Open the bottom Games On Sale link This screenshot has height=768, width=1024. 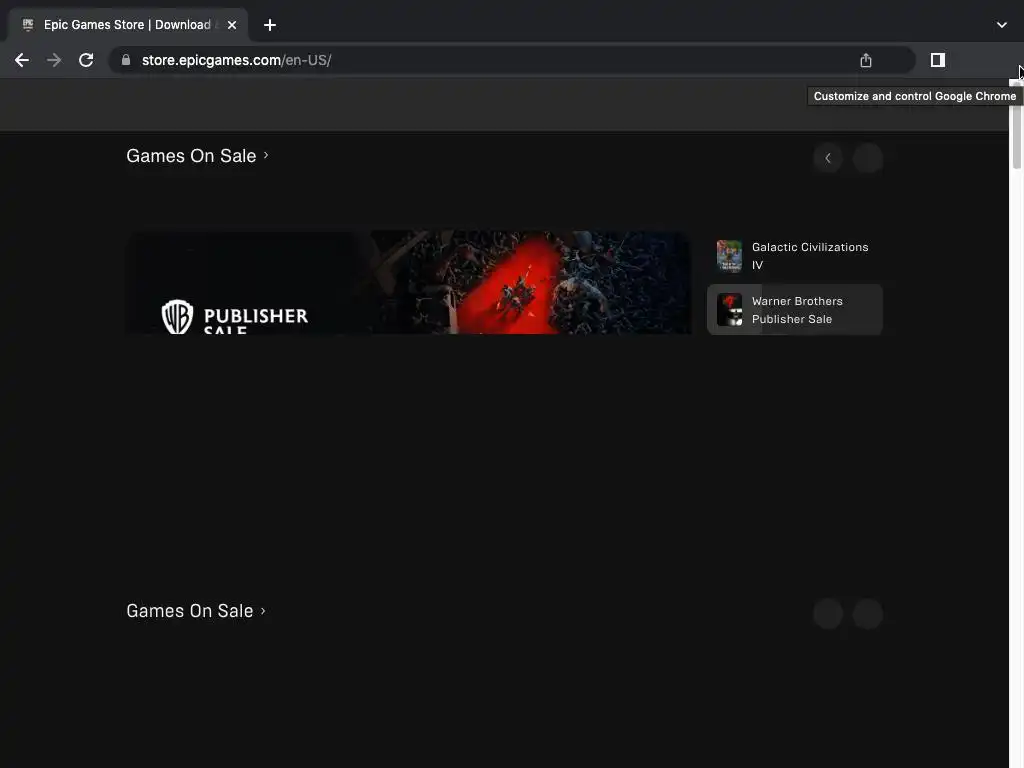[196, 611]
